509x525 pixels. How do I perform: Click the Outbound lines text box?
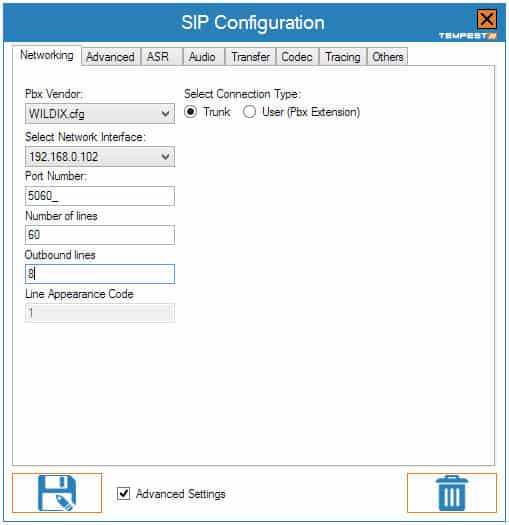100,274
